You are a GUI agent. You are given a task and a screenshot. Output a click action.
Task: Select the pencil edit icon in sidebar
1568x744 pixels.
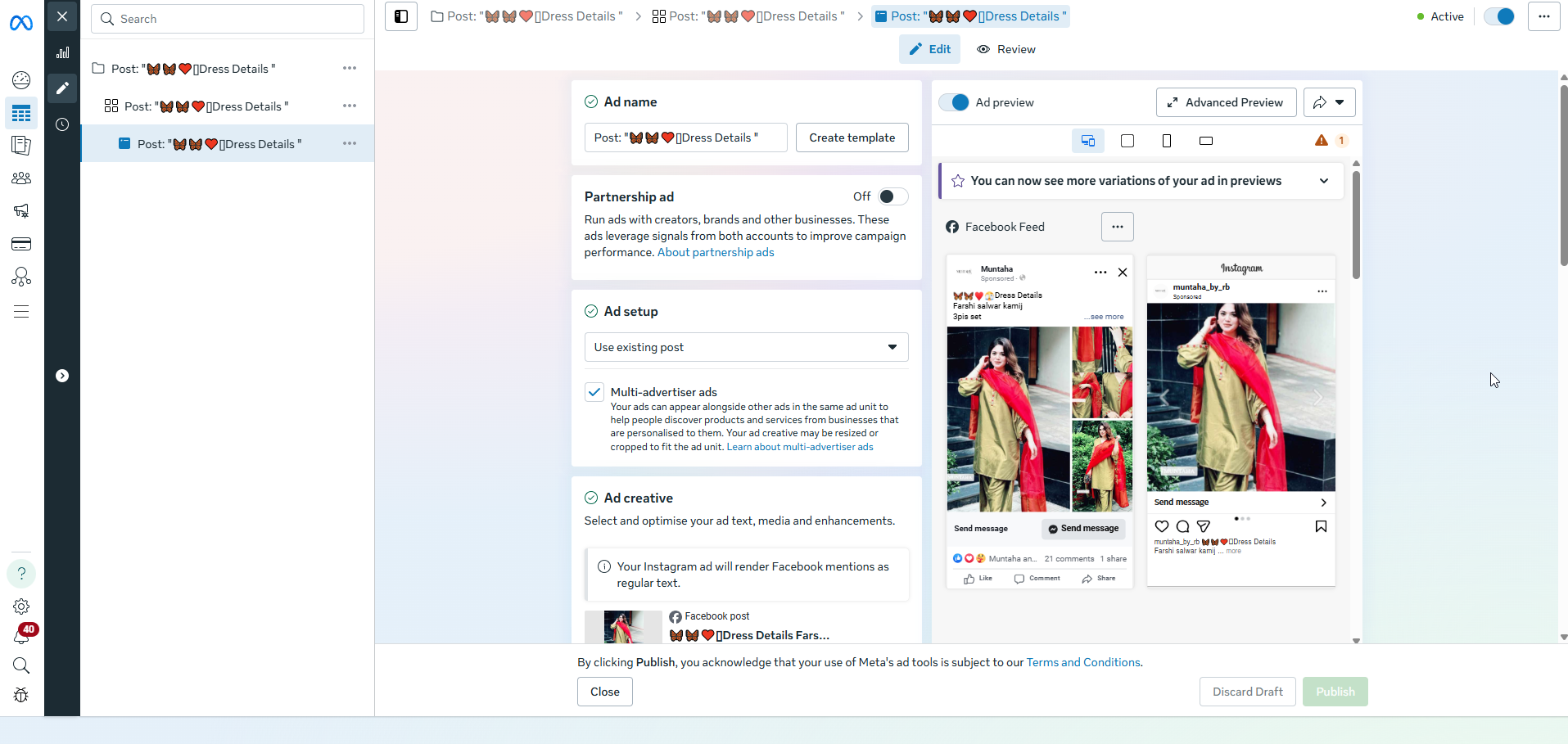coord(62,88)
